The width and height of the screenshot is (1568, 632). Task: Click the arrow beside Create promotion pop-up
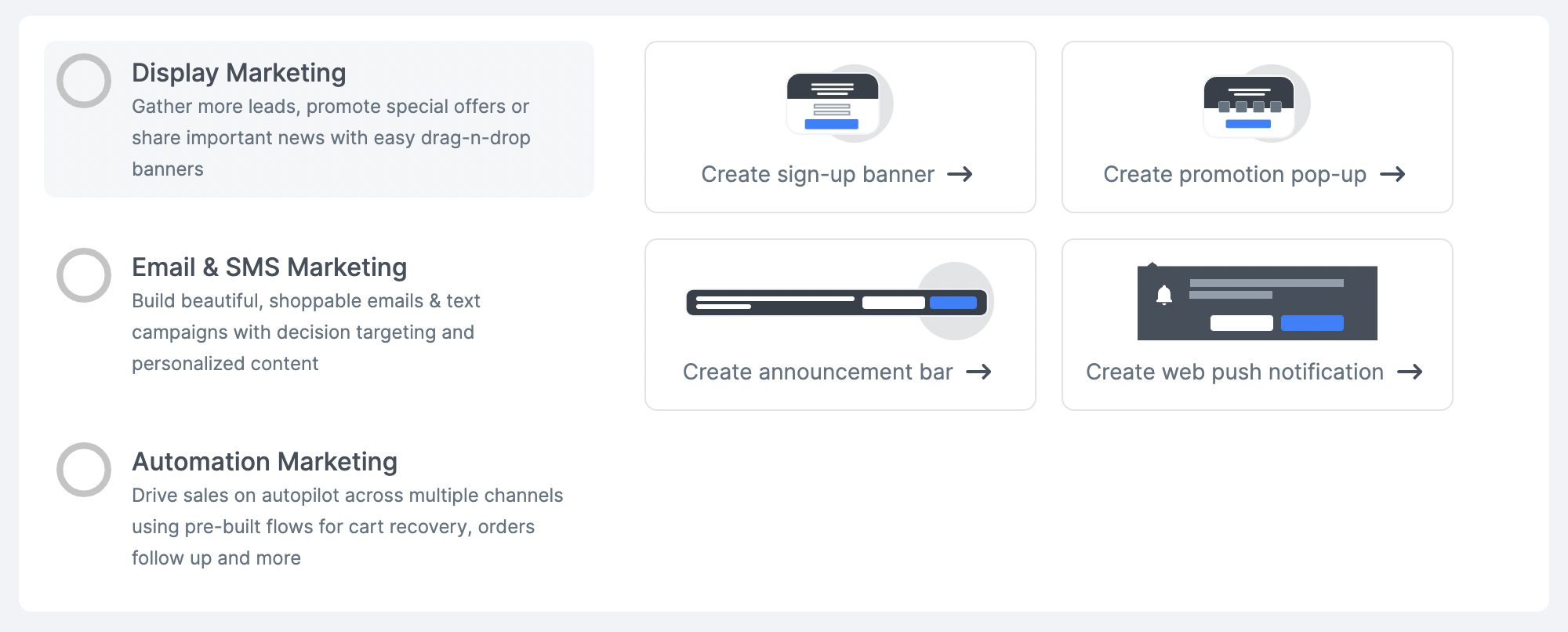pyautogui.click(x=1392, y=174)
